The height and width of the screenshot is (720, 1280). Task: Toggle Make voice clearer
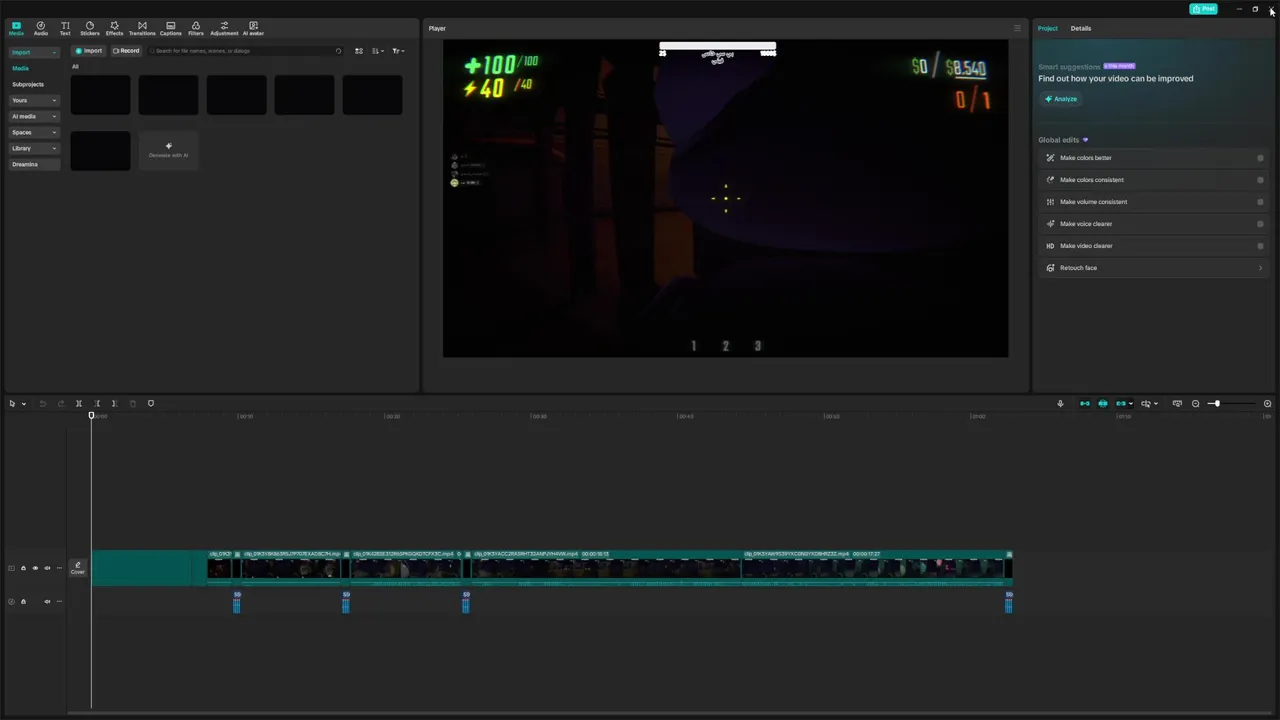pos(1260,224)
